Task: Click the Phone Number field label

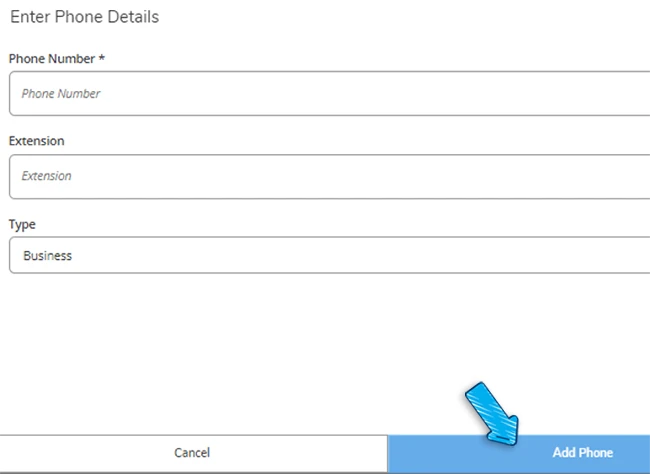Action: (52, 59)
